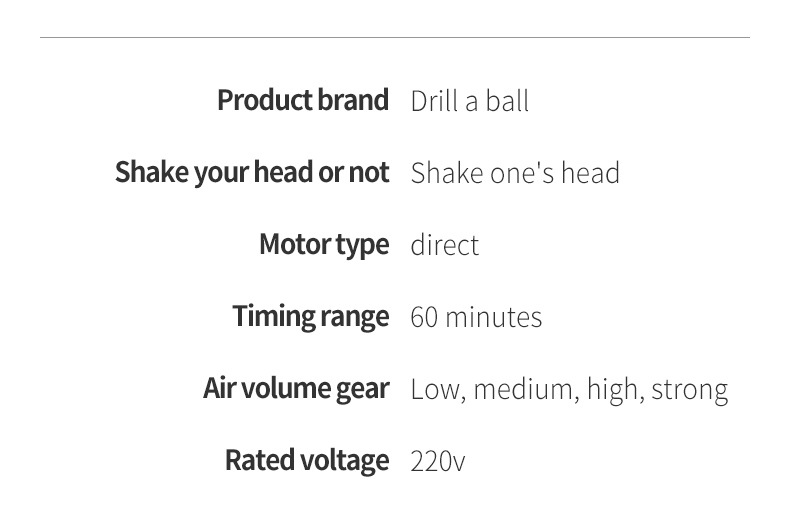Click the "Shake your head or not" label

point(251,173)
